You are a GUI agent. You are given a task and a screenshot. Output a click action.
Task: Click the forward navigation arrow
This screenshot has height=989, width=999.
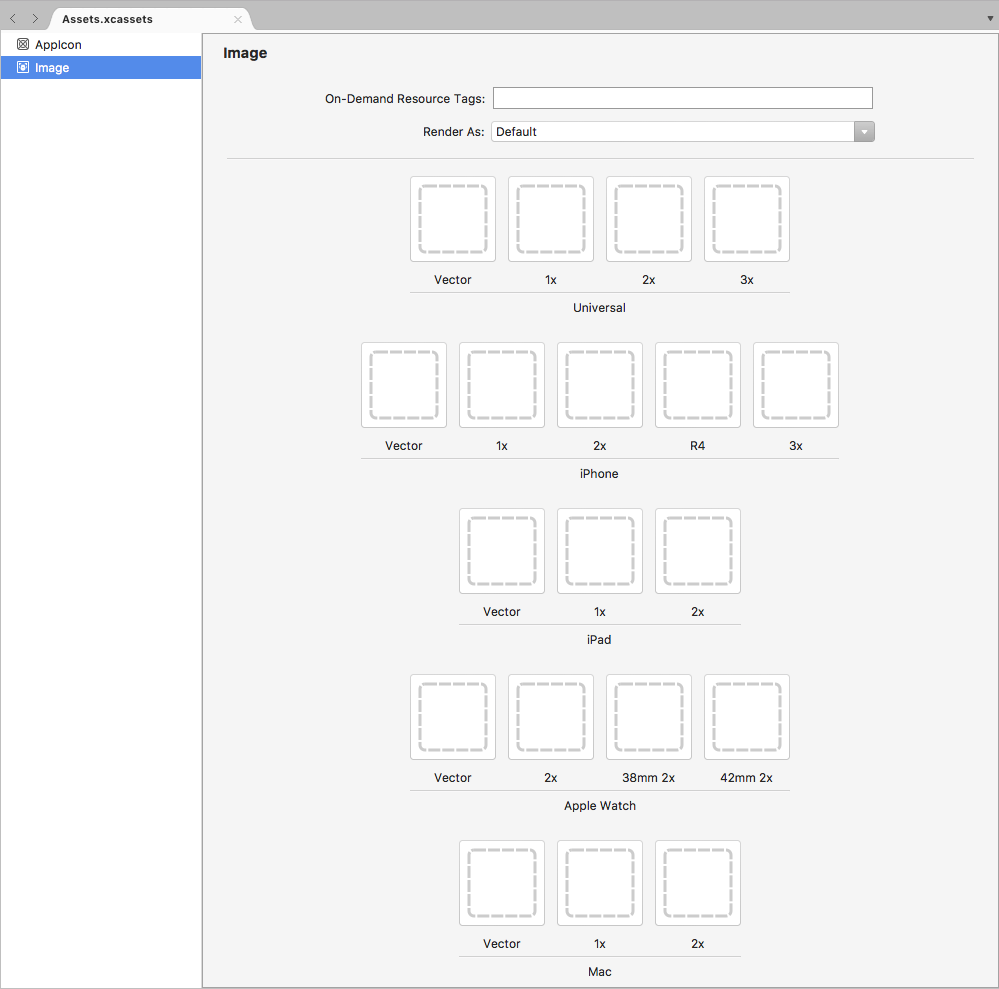(x=34, y=18)
